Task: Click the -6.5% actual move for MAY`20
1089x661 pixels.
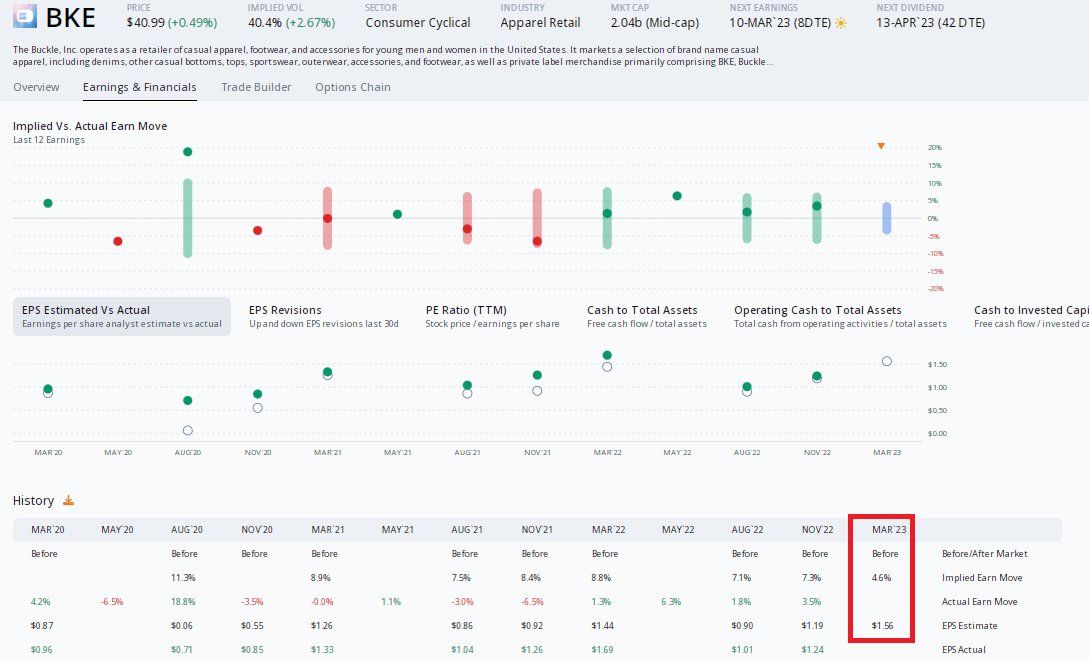Action: coord(112,602)
